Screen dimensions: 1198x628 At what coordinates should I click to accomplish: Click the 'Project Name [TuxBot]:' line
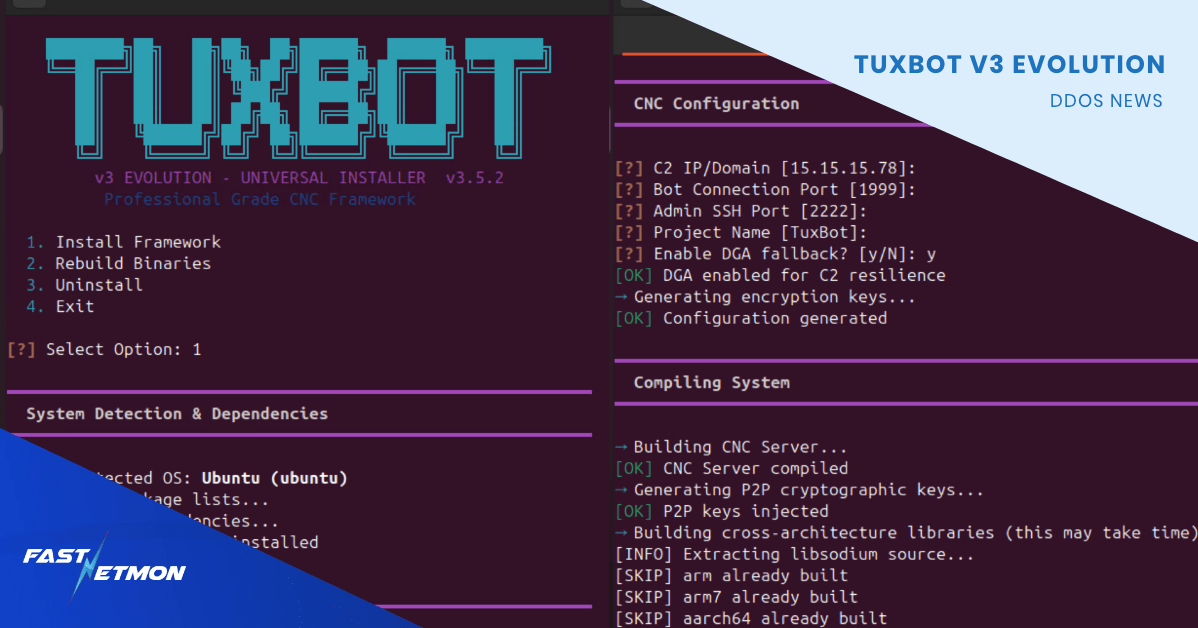click(x=741, y=232)
